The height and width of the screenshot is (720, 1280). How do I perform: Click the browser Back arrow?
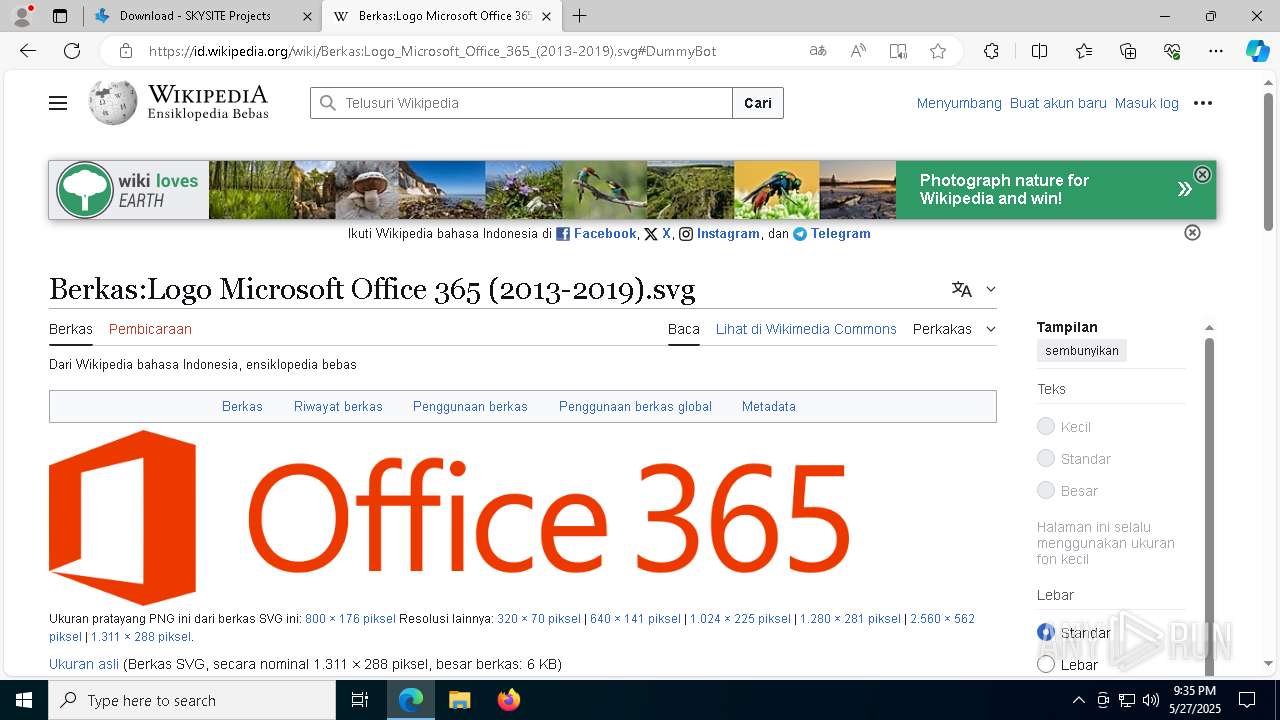pyautogui.click(x=28, y=51)
